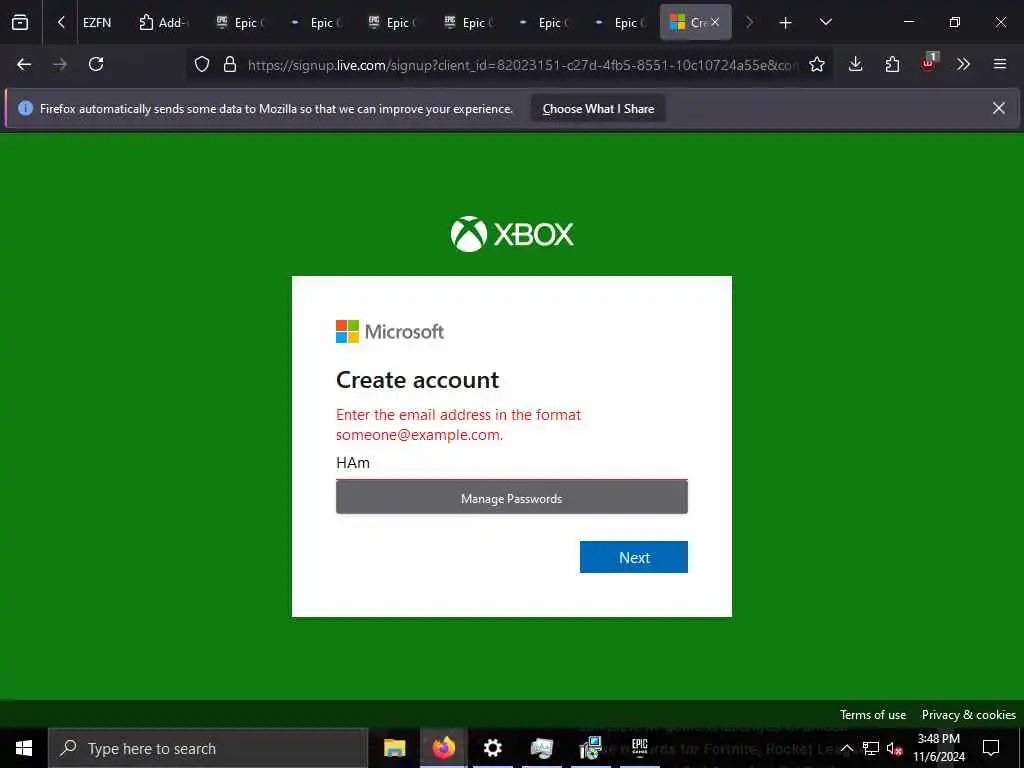Open the Privacy & cookies link

[x=968, y=714]
